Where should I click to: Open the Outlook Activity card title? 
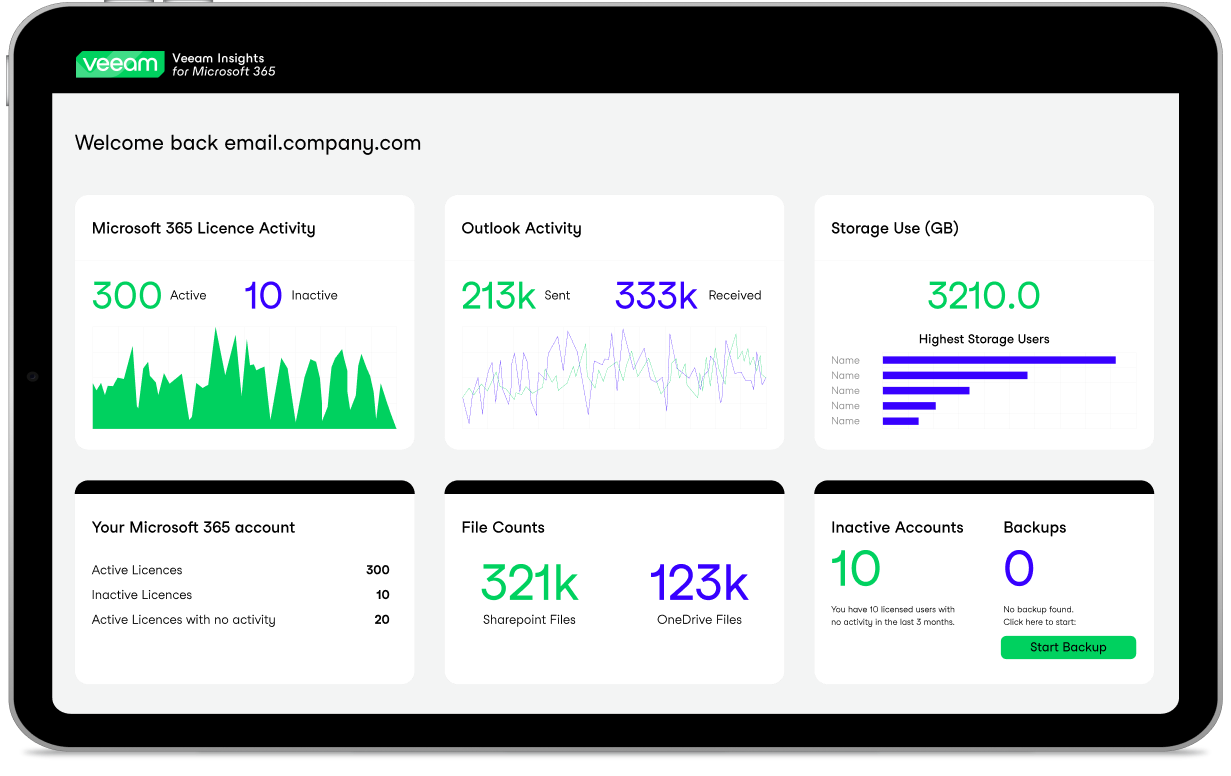[521, 228]
